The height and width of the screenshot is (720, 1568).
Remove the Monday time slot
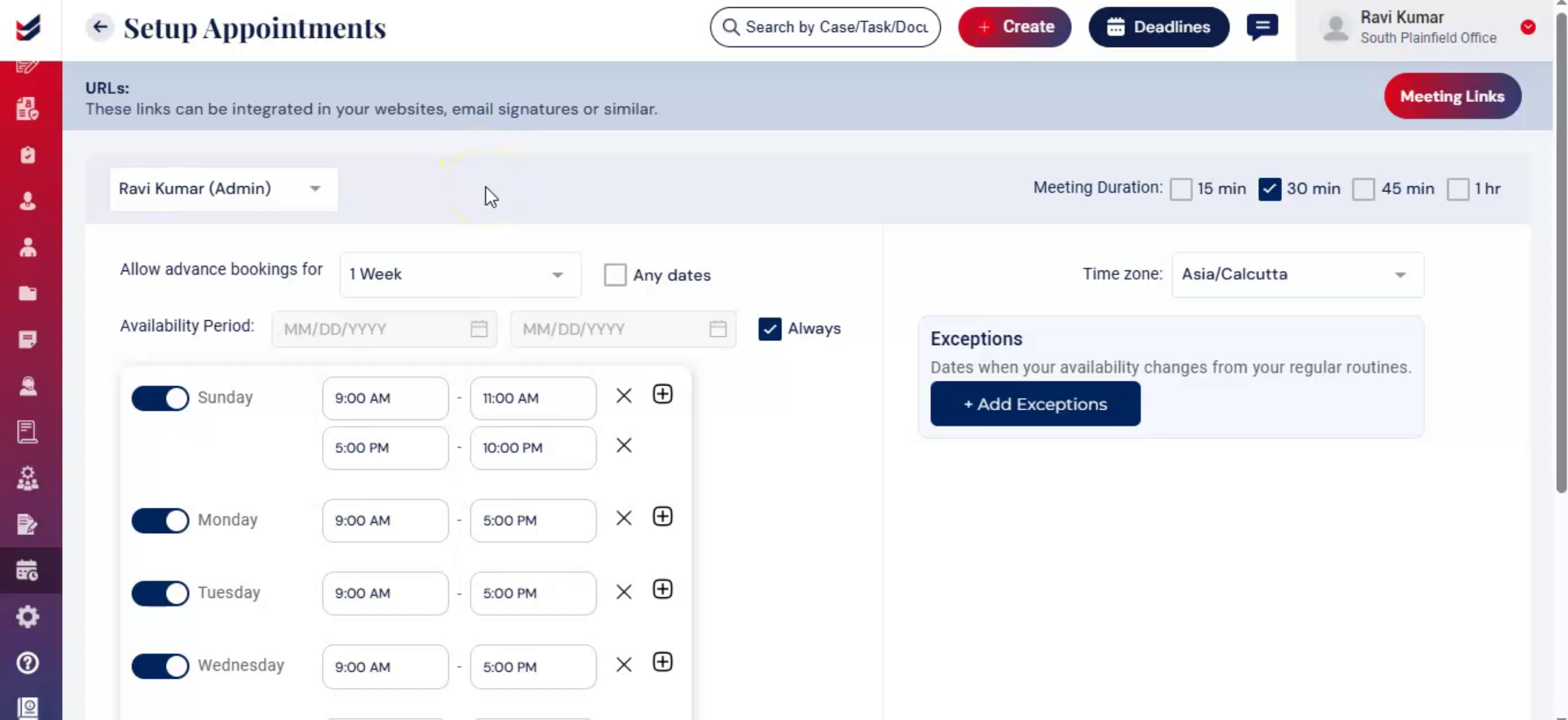(624, 519)
